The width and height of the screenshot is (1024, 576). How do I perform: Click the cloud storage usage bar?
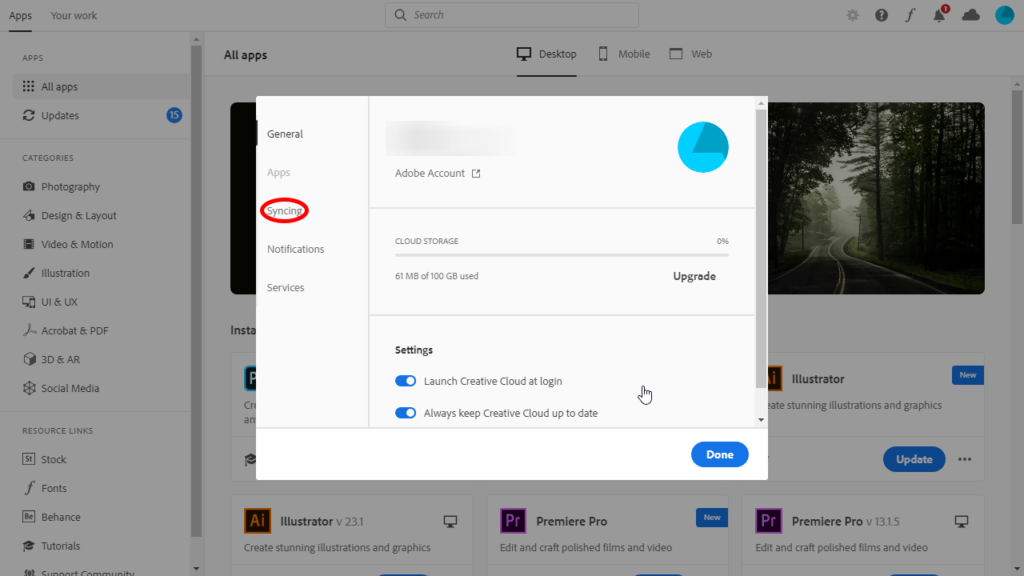562,255
